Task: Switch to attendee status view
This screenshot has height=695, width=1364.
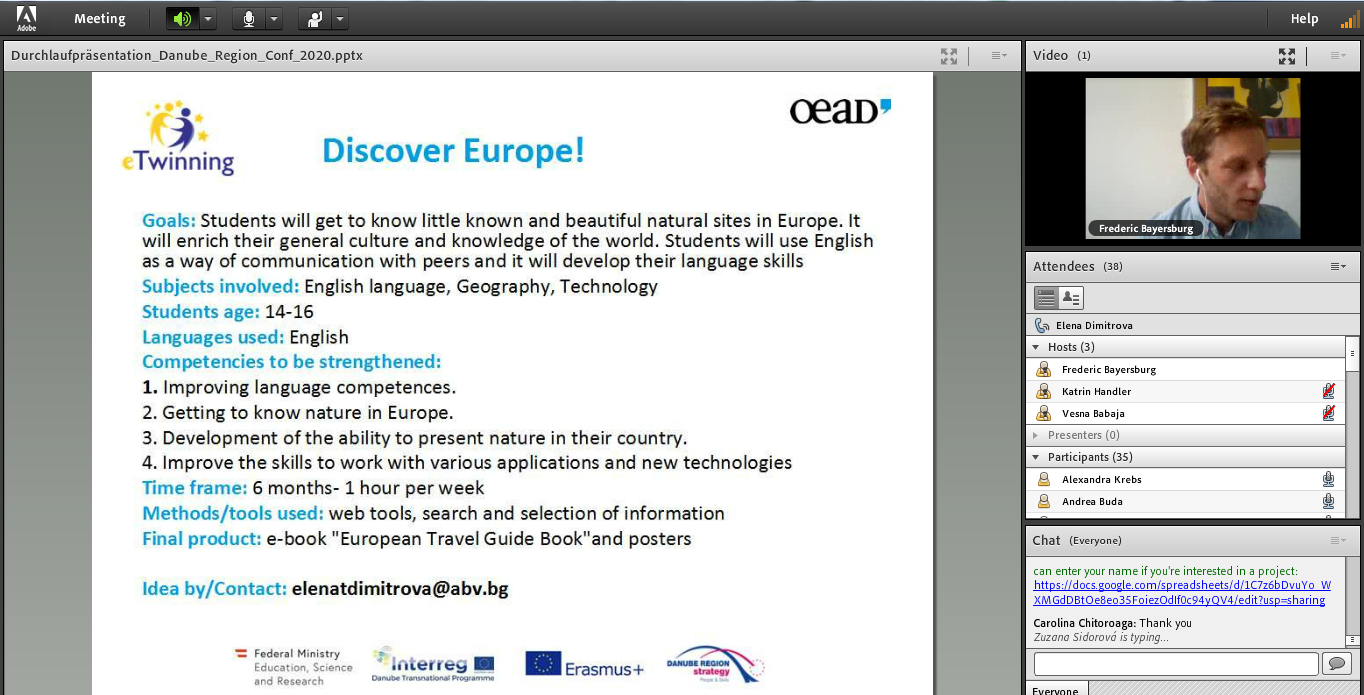Action: [1071, 298]
